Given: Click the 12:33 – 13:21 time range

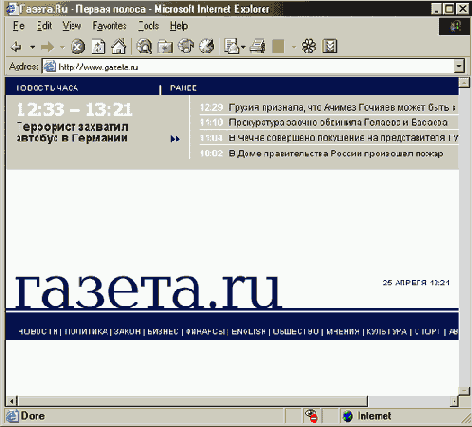Looking at the screenshot, I should pos(75,109).
